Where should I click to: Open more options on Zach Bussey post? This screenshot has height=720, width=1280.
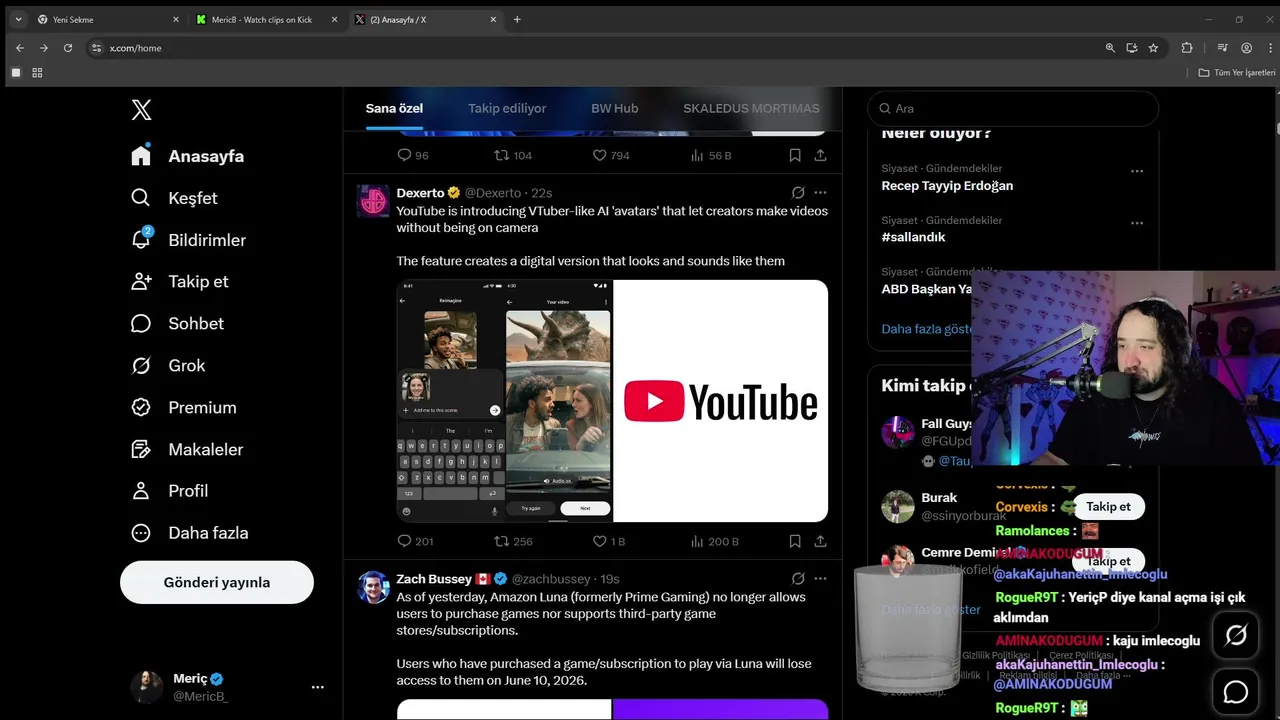pyautogui.click(x=820, y=578)
